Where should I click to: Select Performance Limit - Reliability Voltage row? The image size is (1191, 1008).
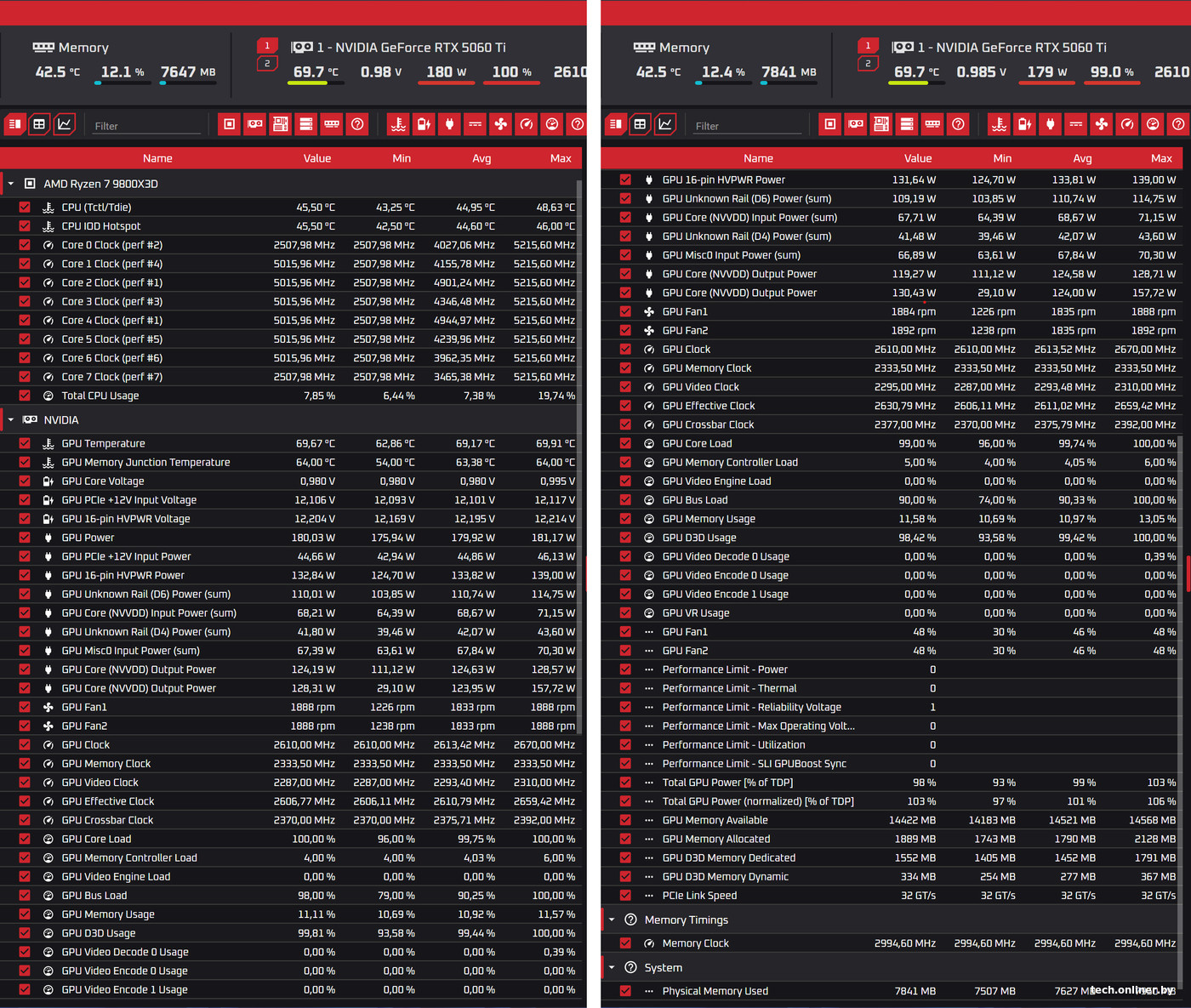(890, 707)
